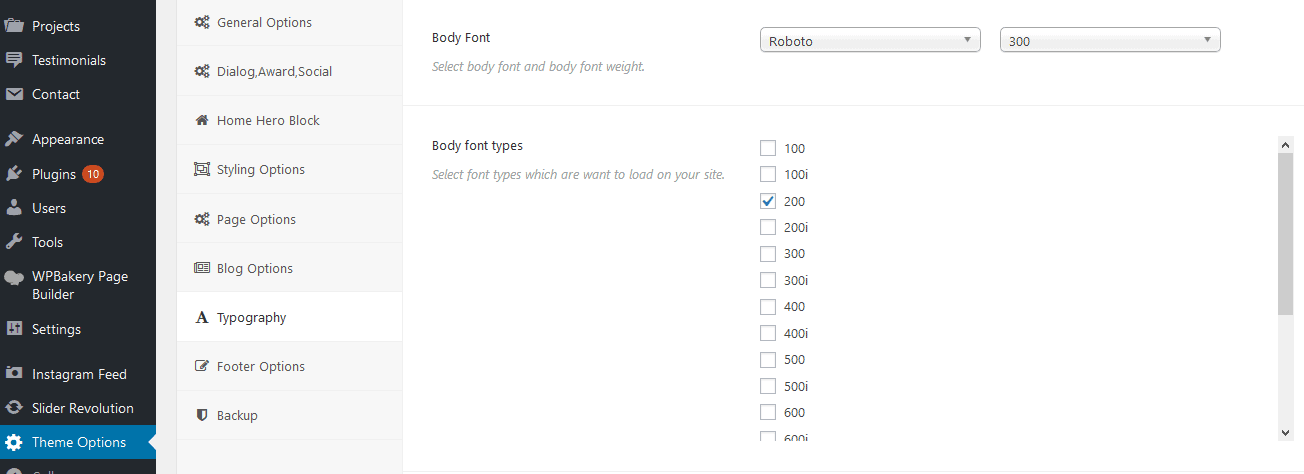The image size is (1304, 474).
Task: Click the Appearance paintbrush icon
Action: pyautogui.click(x=14, y=139)
